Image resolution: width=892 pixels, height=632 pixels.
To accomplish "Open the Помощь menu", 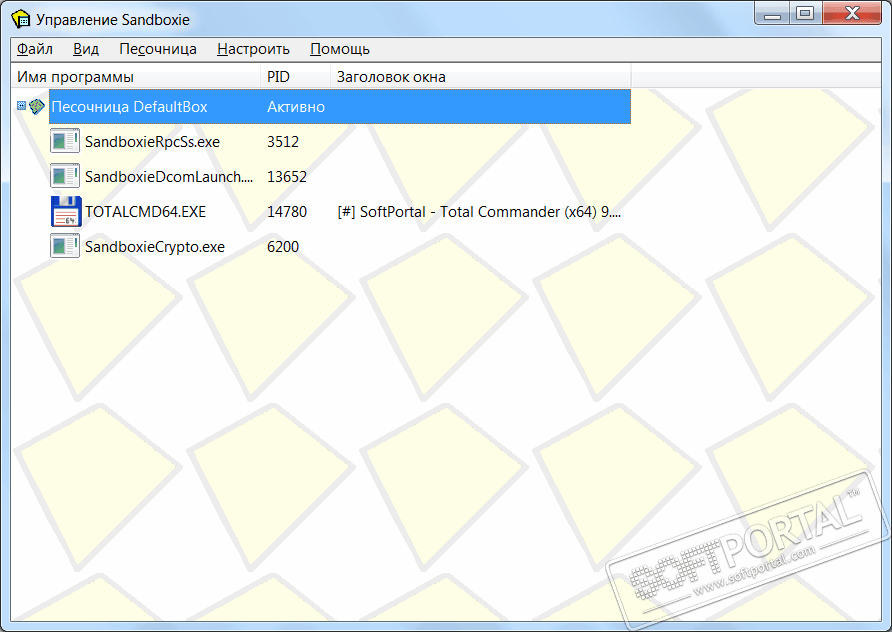I will [x=340, y=49].
